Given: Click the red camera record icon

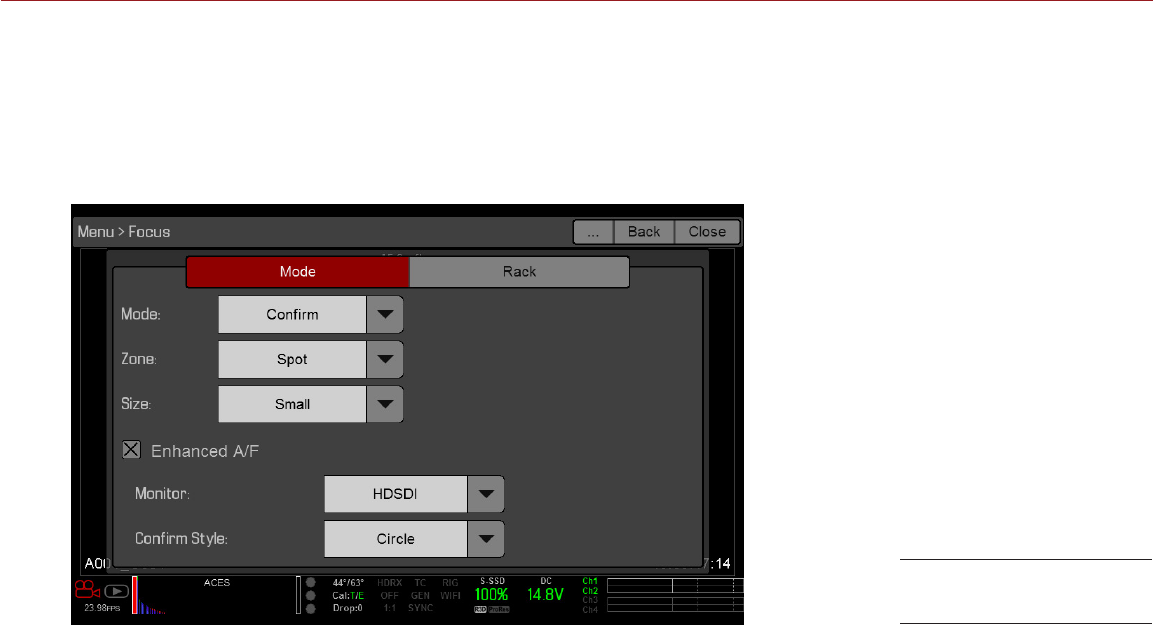Looking at the screenshot, I should 87,590.
